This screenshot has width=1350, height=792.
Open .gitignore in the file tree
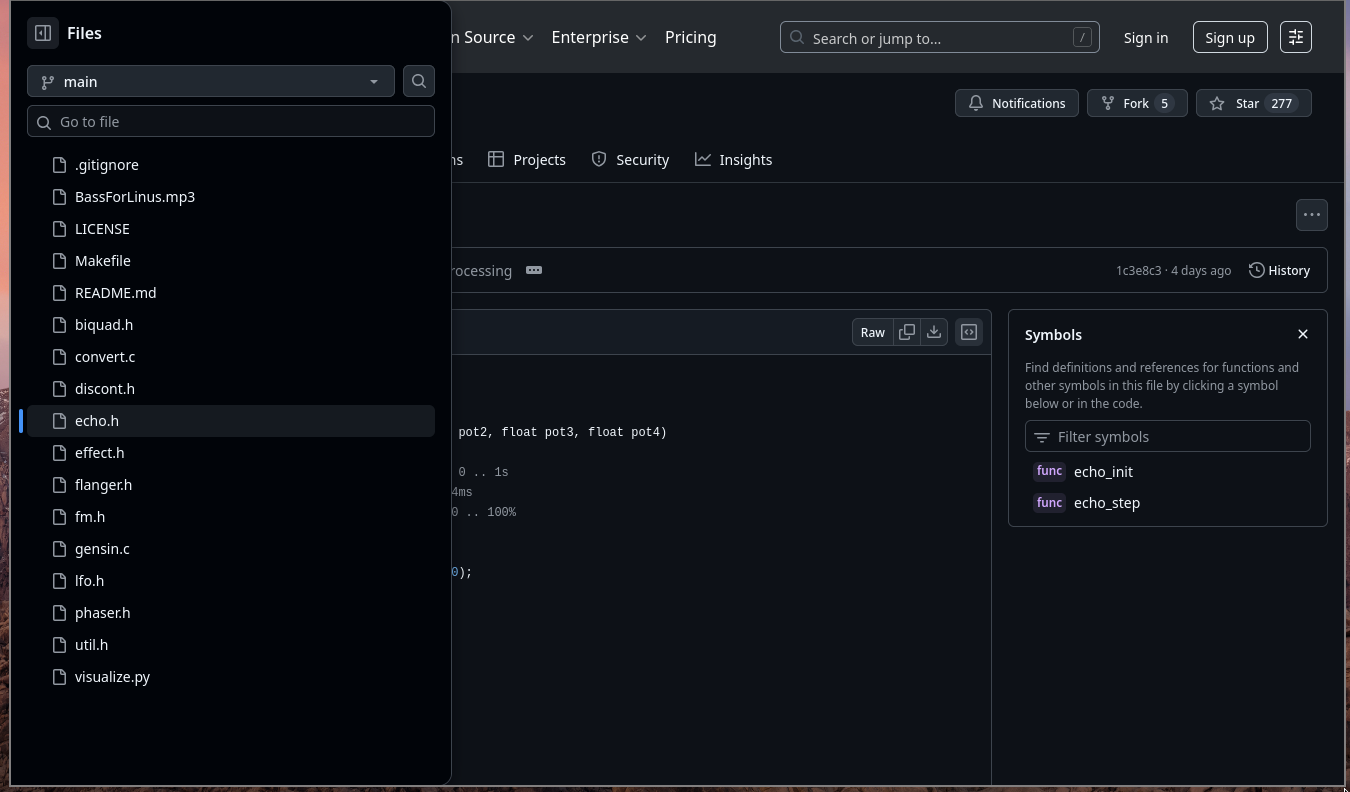(231, 165)
